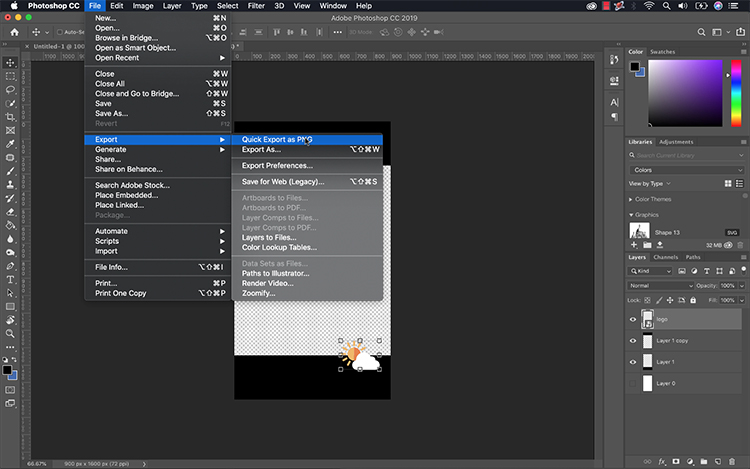Image resolution: width=750 pixels, height=469 pixels.
Task: Click the Search Current Library field
Action: click(x=685, y=155)
